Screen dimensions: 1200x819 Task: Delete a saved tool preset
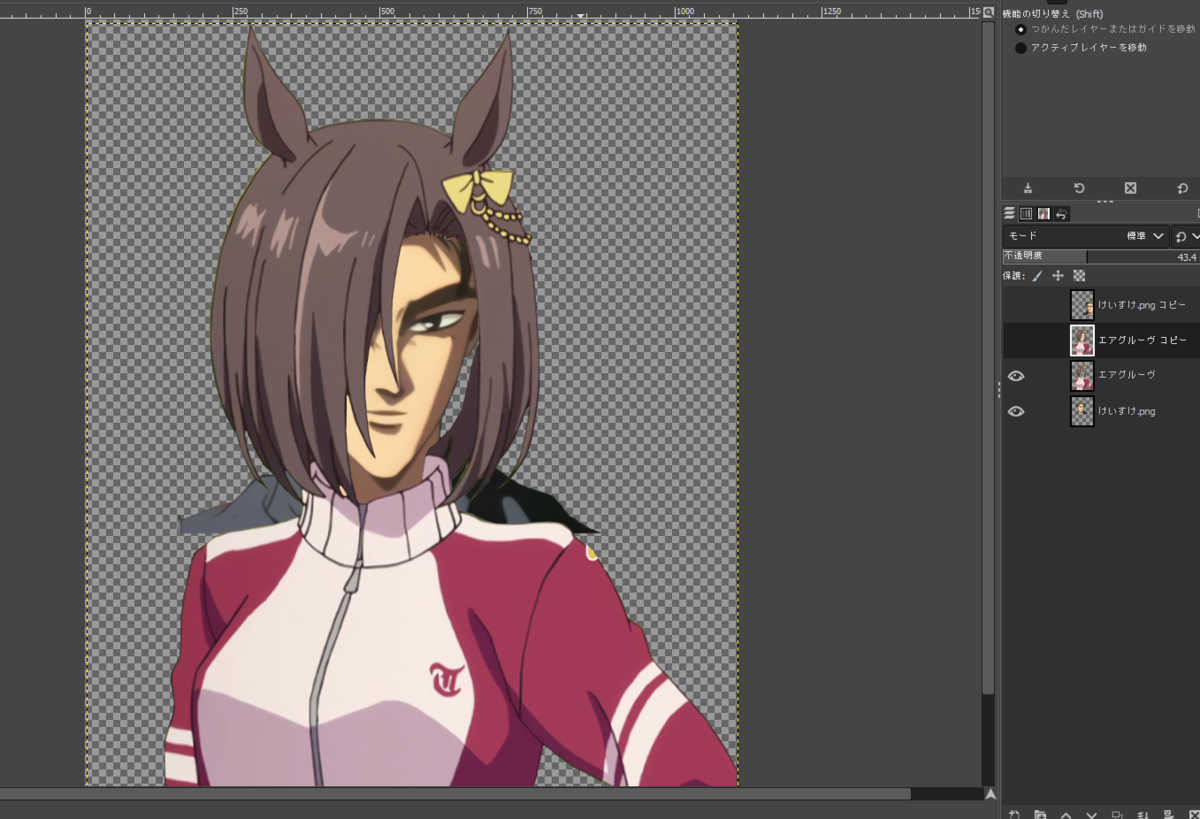(x=1130, y=188)
